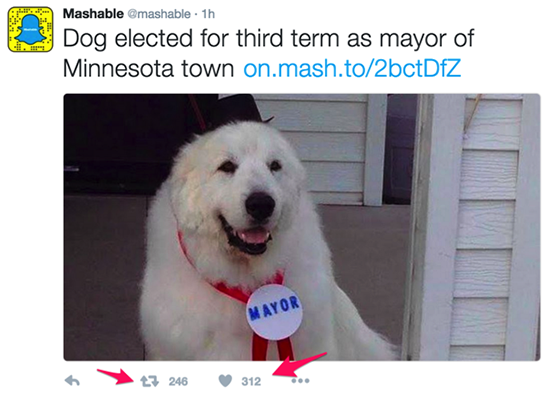Open the on.mash.to/2bctDfZ link
Viewport: 550px width, 399px height.
pos(352,69)
